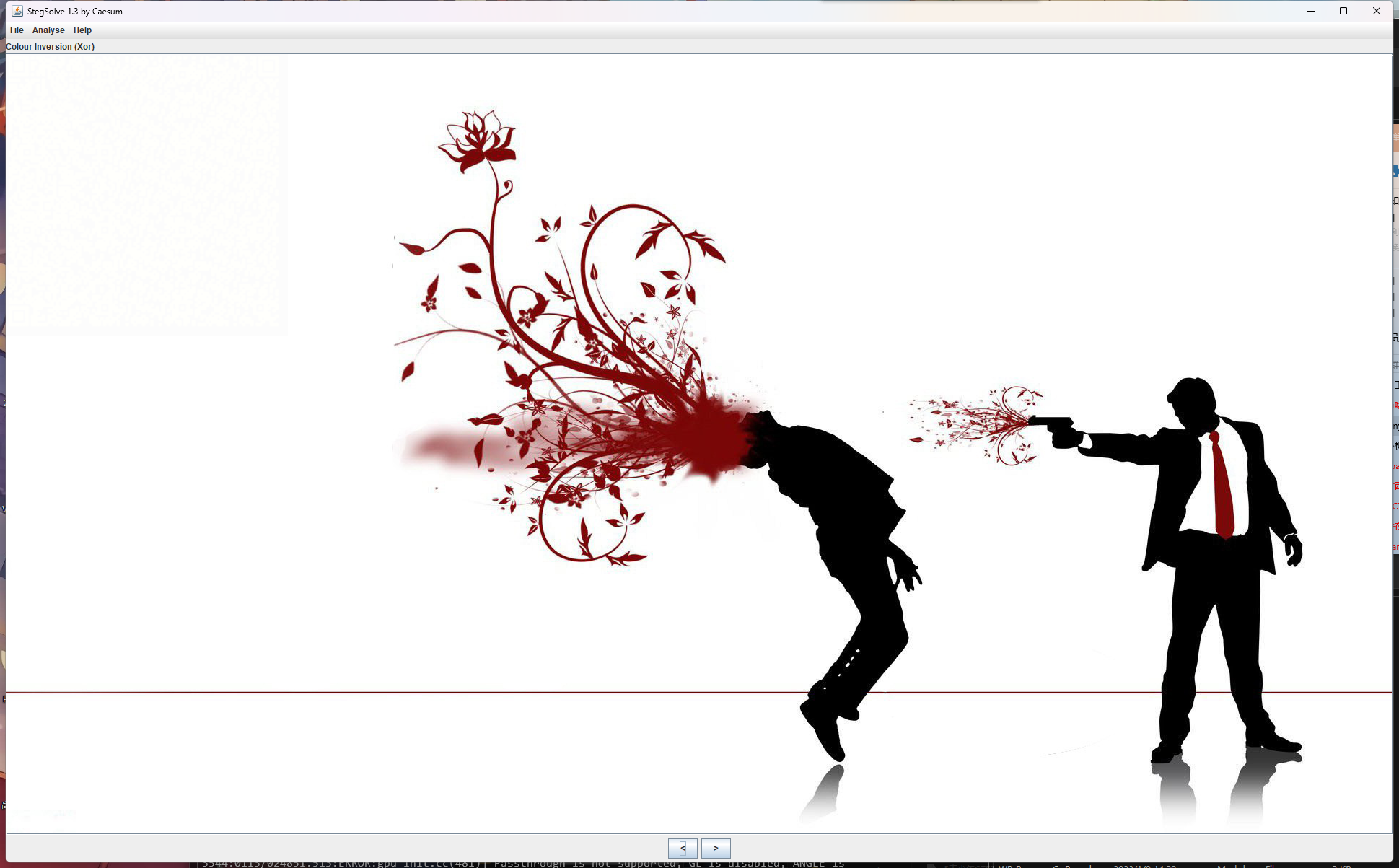Click the faint patterned square in image corner
This screenshot has height=868, width=1399.
147,195
